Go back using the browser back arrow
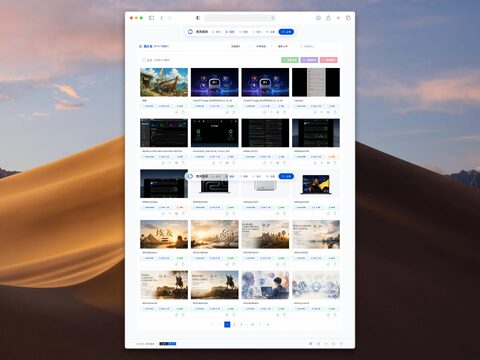 coord(162,18)
